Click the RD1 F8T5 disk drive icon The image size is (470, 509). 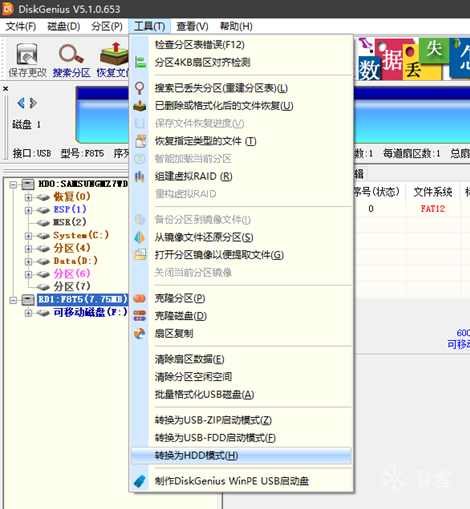[x=28, y=300]
